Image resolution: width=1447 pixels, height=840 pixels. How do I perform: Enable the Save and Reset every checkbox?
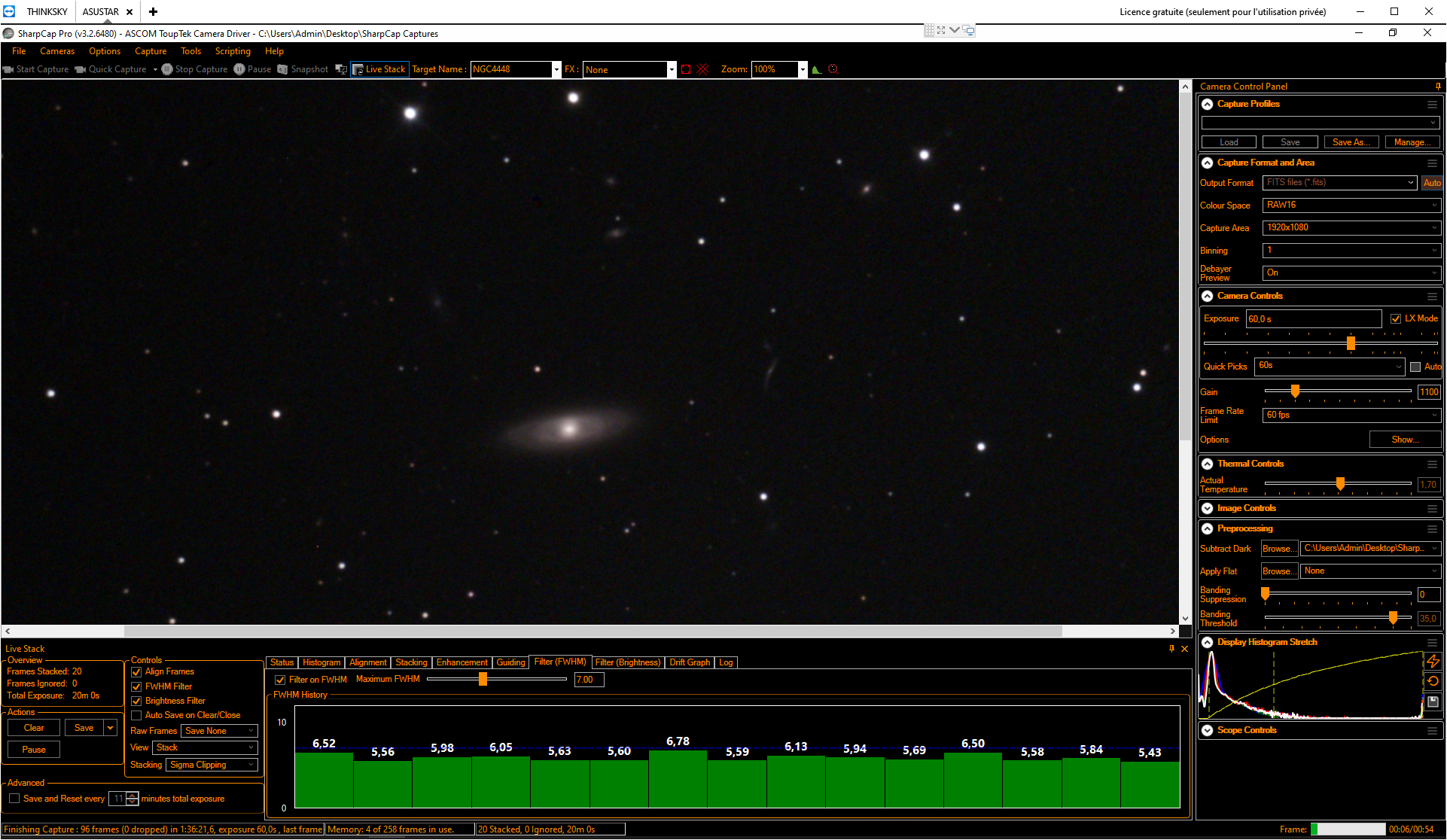pos(14,799)
